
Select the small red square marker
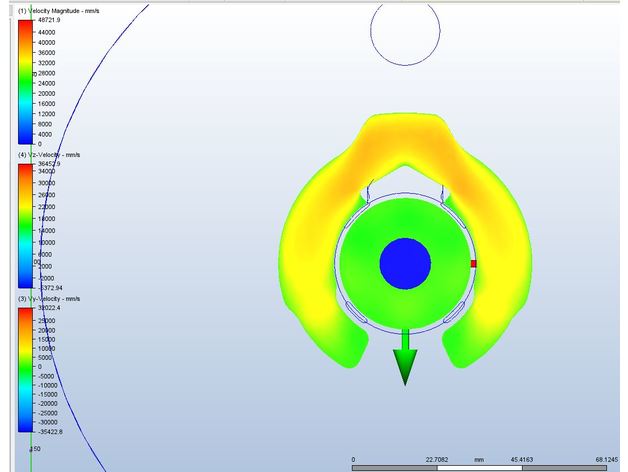[x=473, y=264]
